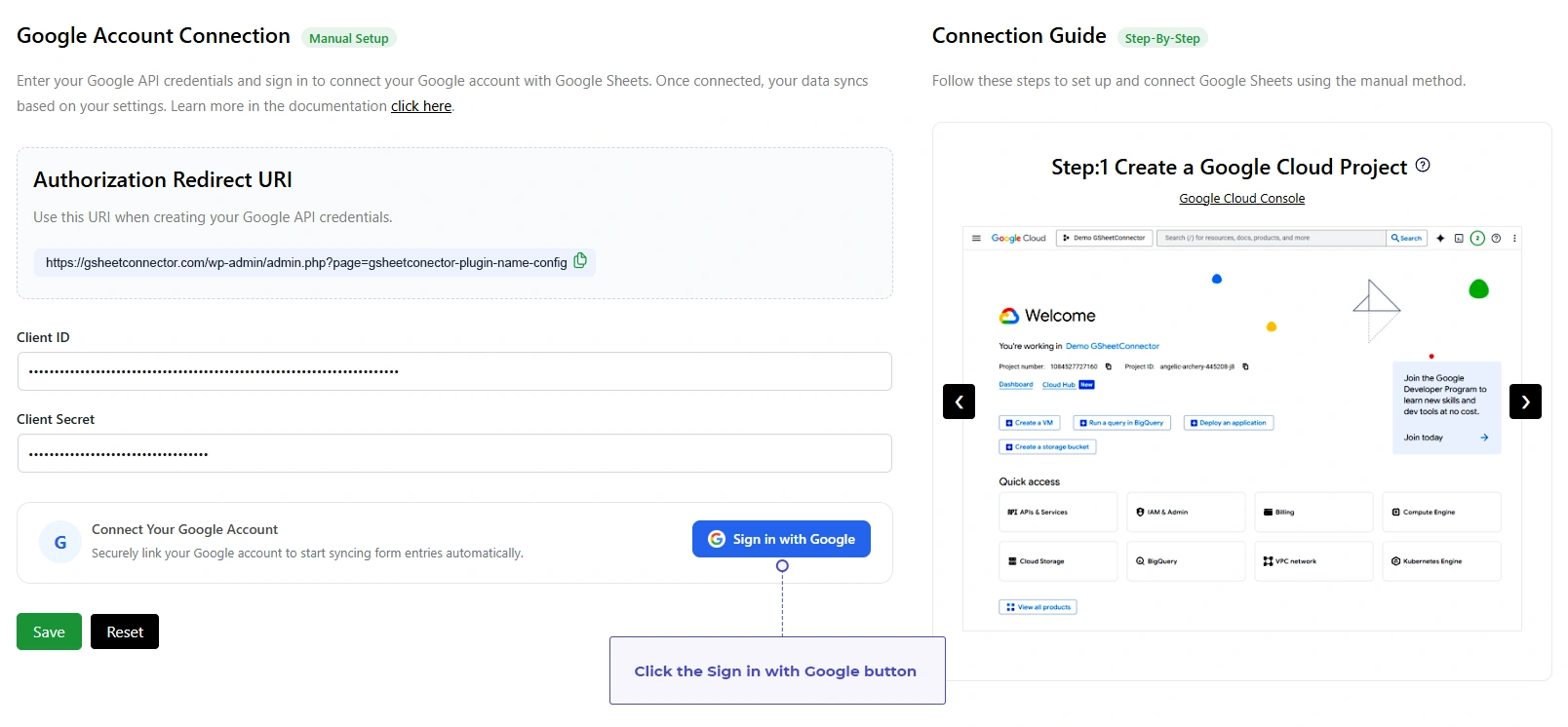Save the Google API credentials
Viewport: 1568px width, 727px height.
49,631
